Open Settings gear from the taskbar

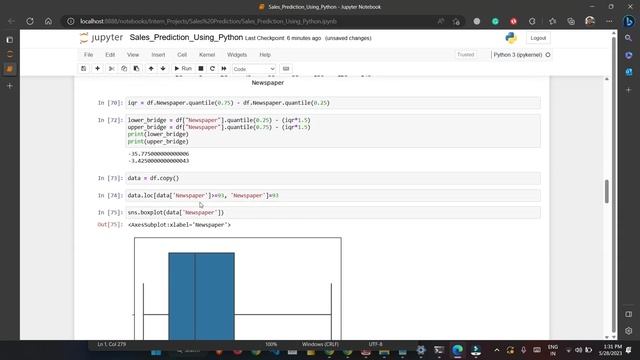tap(421, 350)
